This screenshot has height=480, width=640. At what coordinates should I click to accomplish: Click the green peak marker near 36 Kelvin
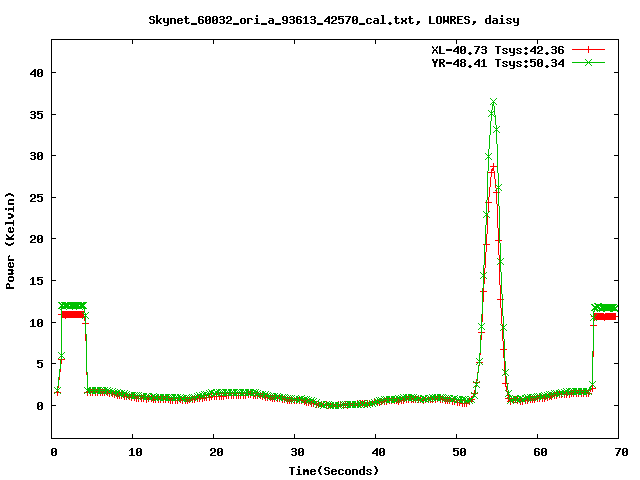tap(493, 101)
